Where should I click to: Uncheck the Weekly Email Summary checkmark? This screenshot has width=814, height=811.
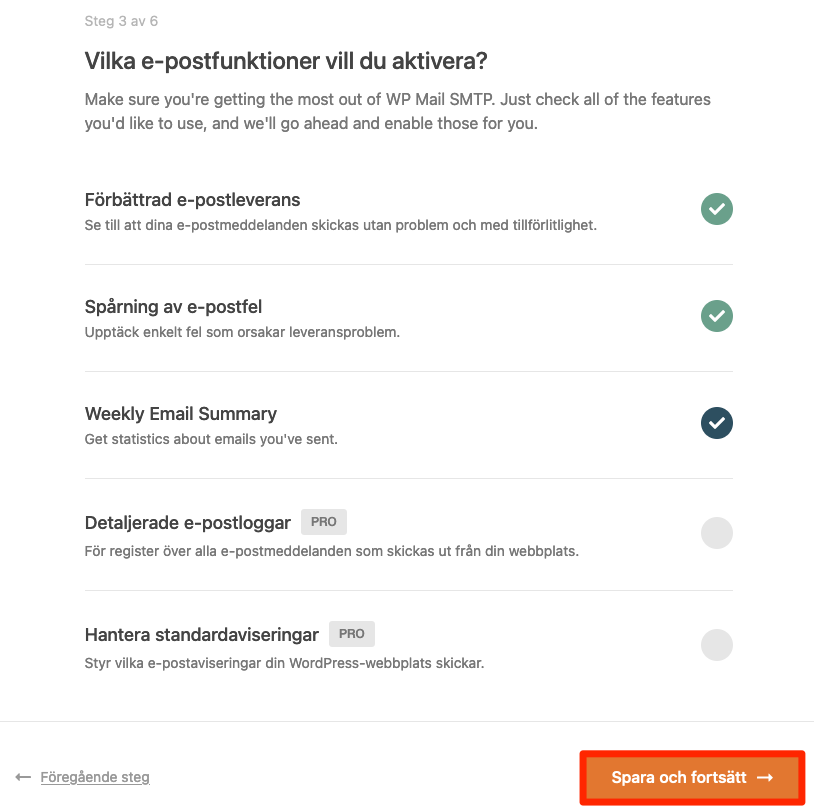(716, 423)
